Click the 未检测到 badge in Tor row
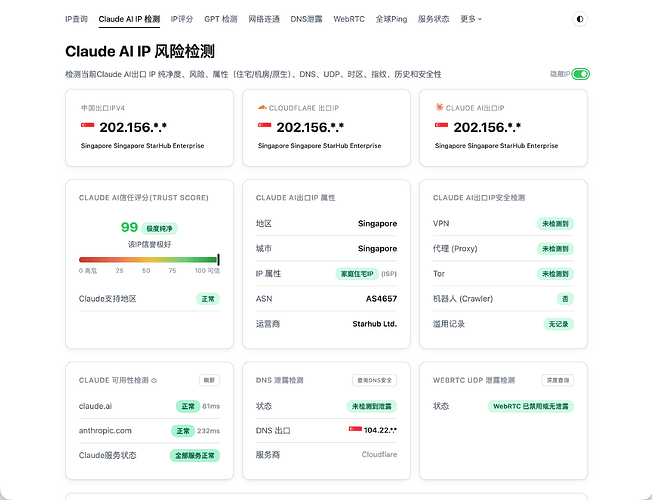 click(555, 274)
